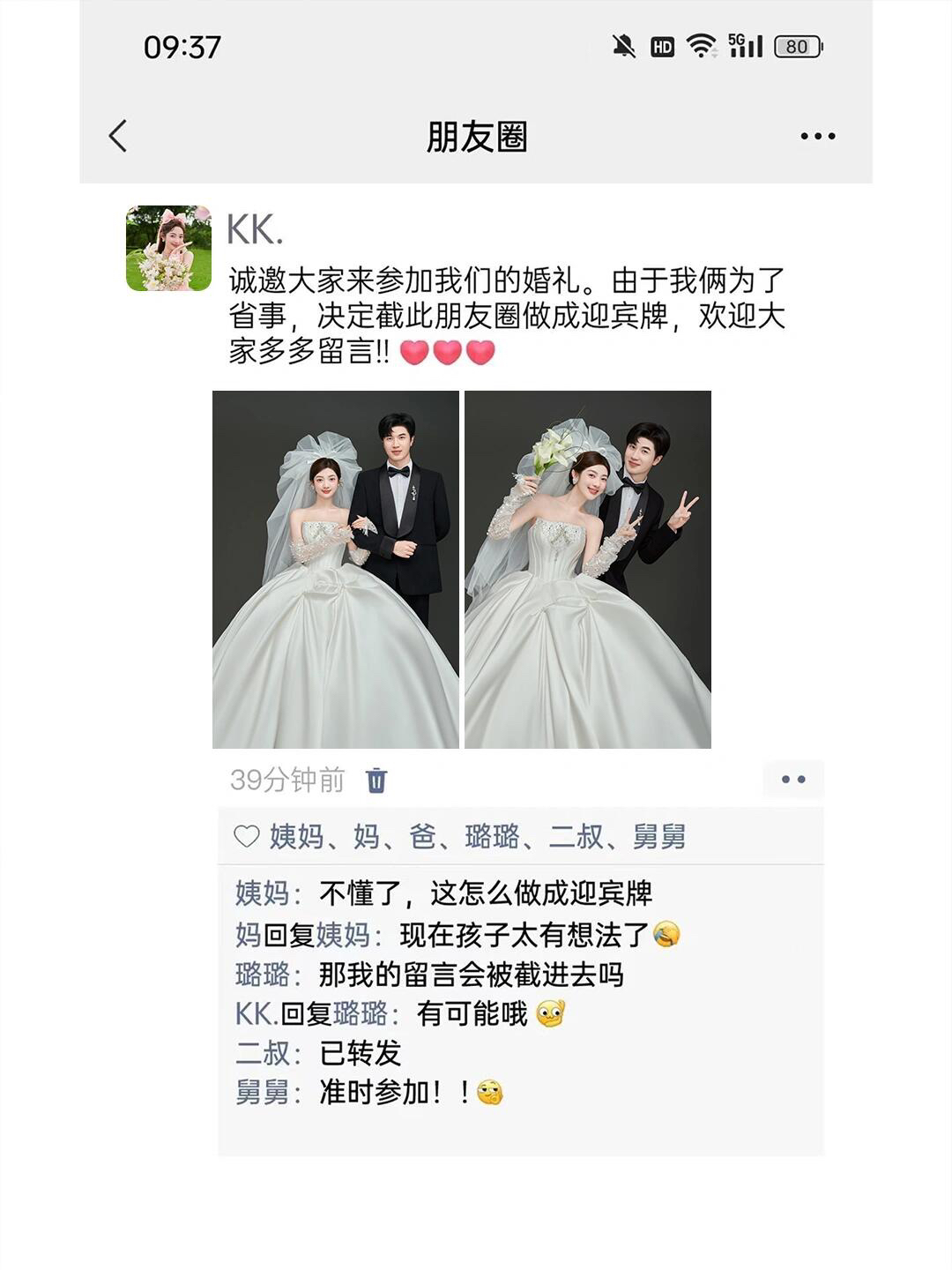The width and height of the screenshot is (952, 1270).
Task: Tap the heart likes icon
Action: (x=247, y=836)
